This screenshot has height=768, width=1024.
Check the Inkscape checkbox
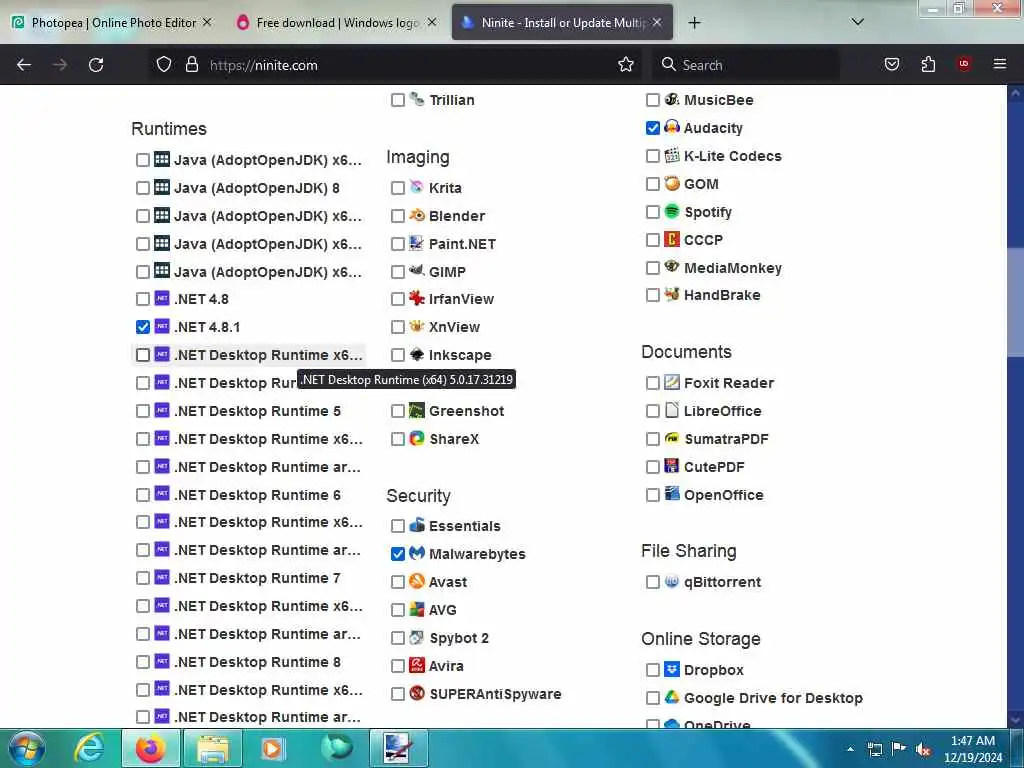point(398,355)
